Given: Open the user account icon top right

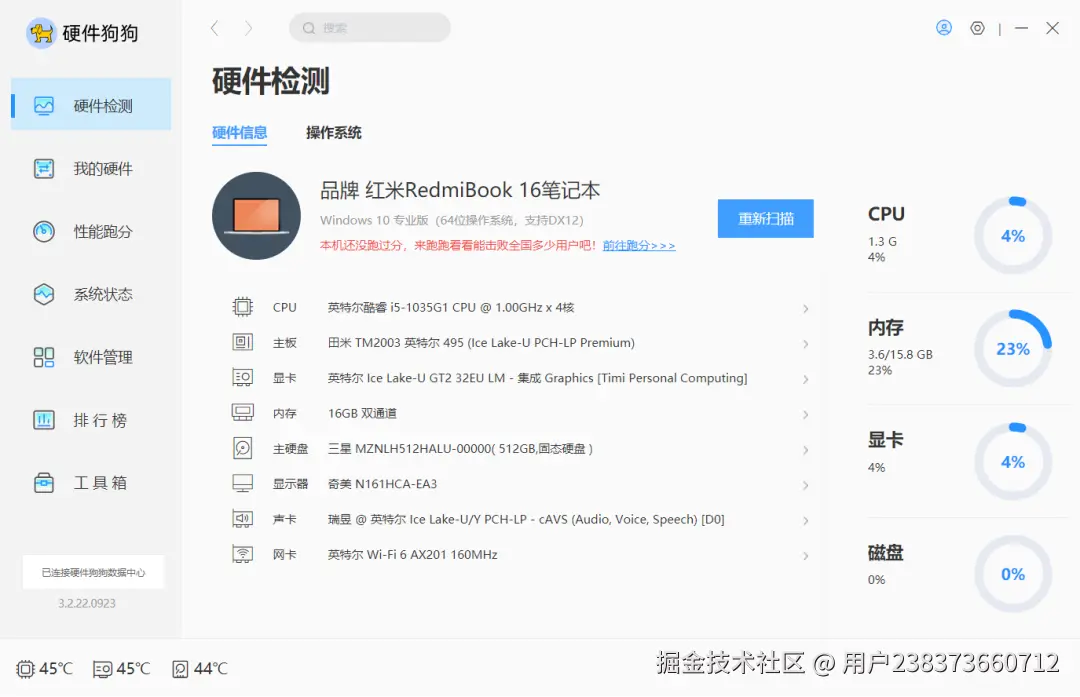Looking at the screenshot, I should click(944, 27).
